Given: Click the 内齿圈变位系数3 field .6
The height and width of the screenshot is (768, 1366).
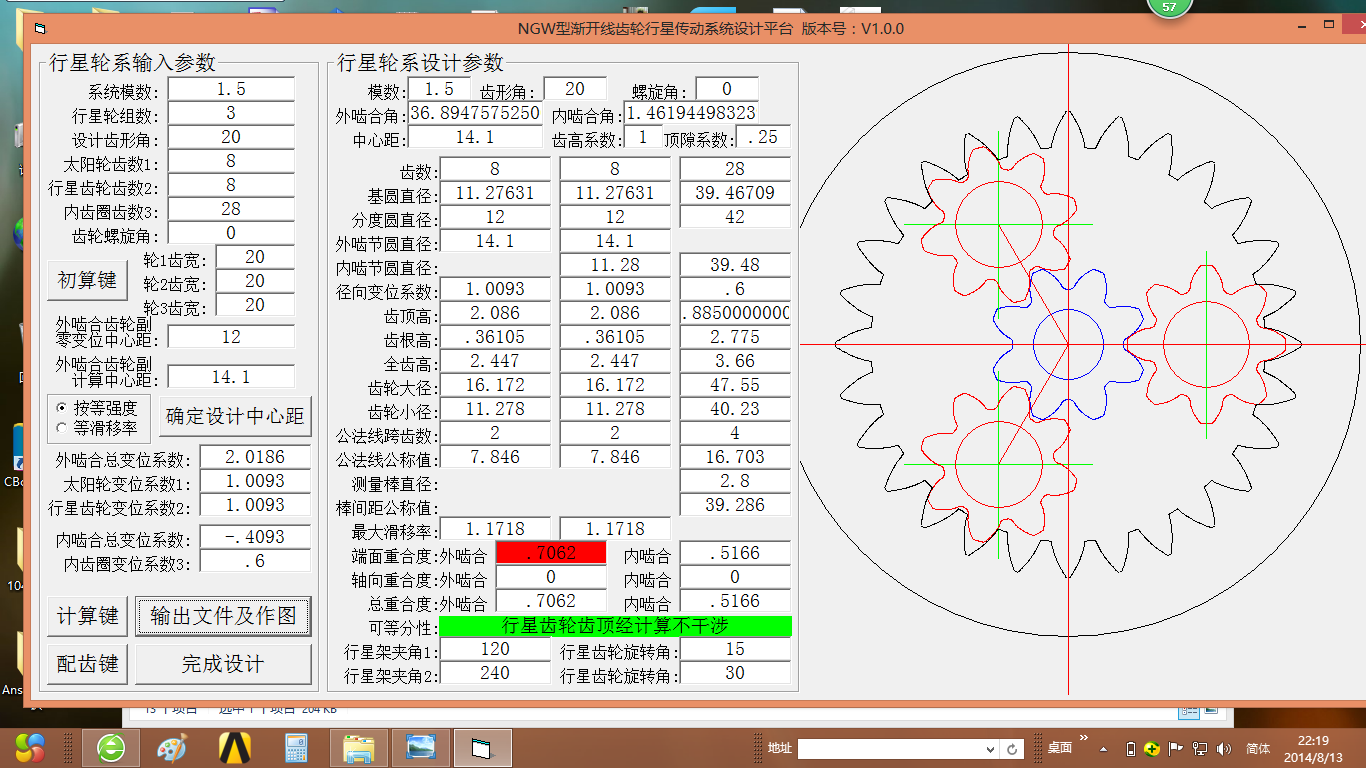Looking at the screenshot, I should pyautogui.click(x=257, y=561).
